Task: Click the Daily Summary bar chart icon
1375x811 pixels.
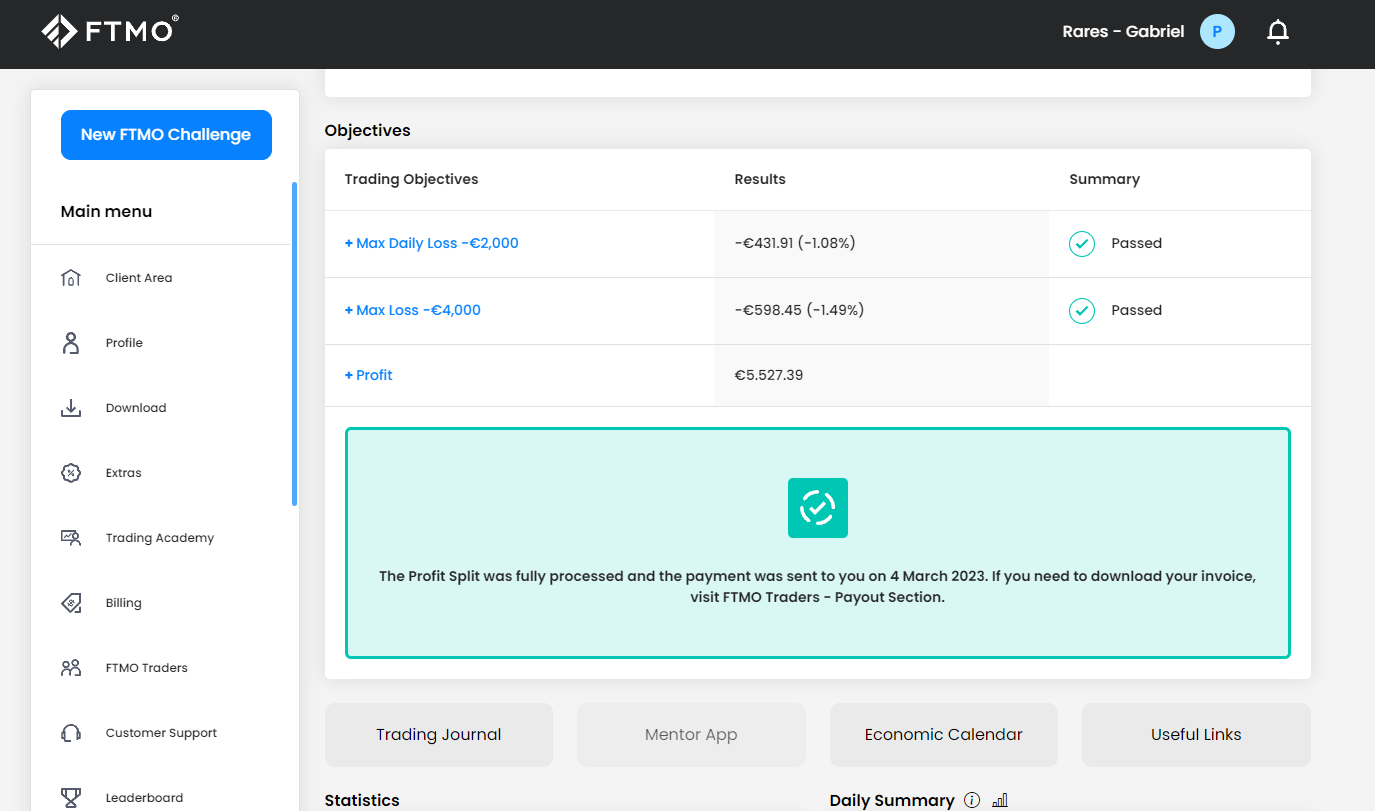Action: click(1000, 800)
